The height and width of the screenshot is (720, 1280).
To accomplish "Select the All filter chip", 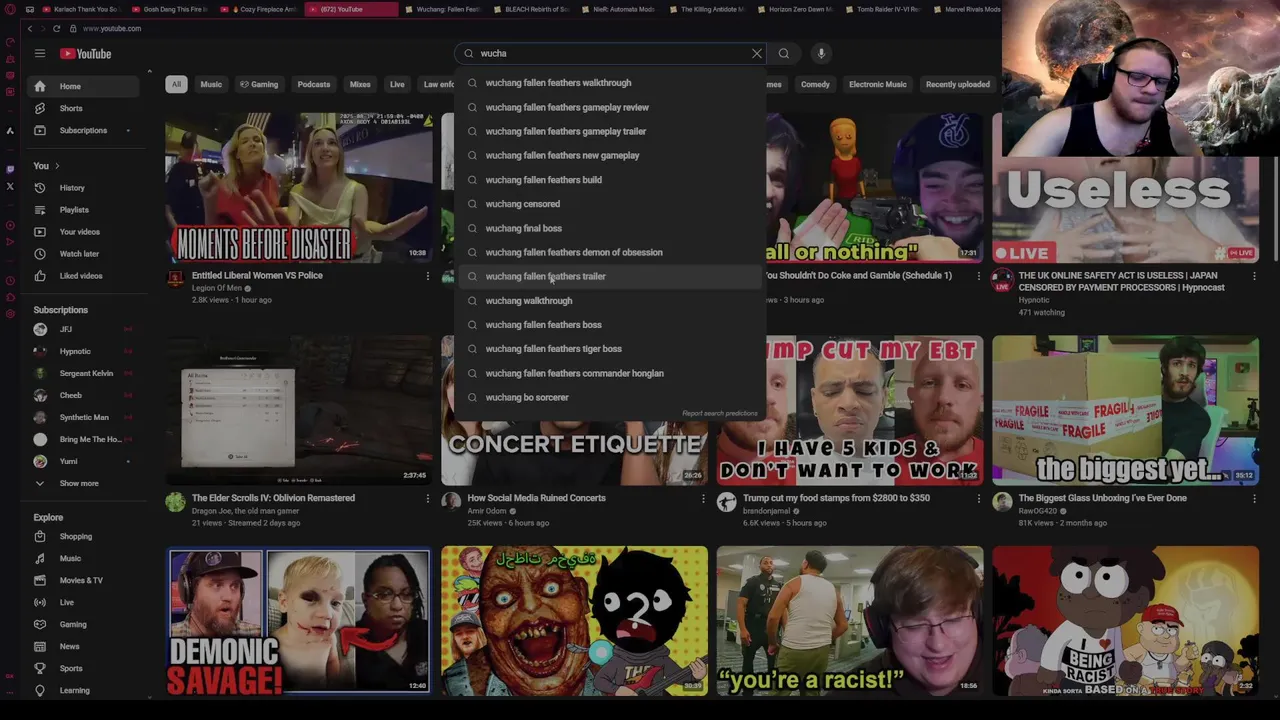I will (176, 84).
